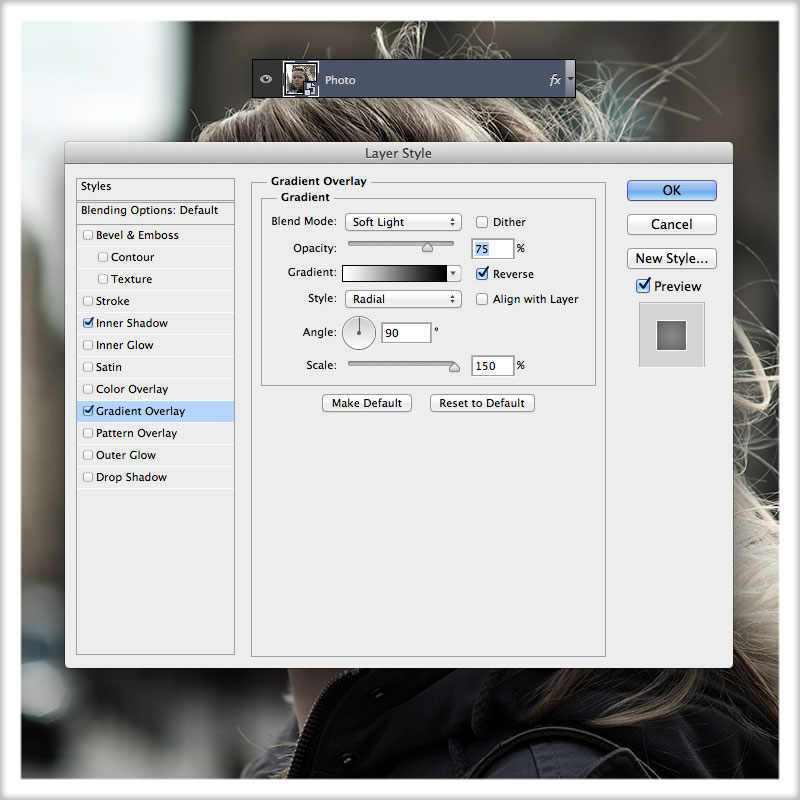Open the Style dropdown set to Radial

tap(403, 299)
